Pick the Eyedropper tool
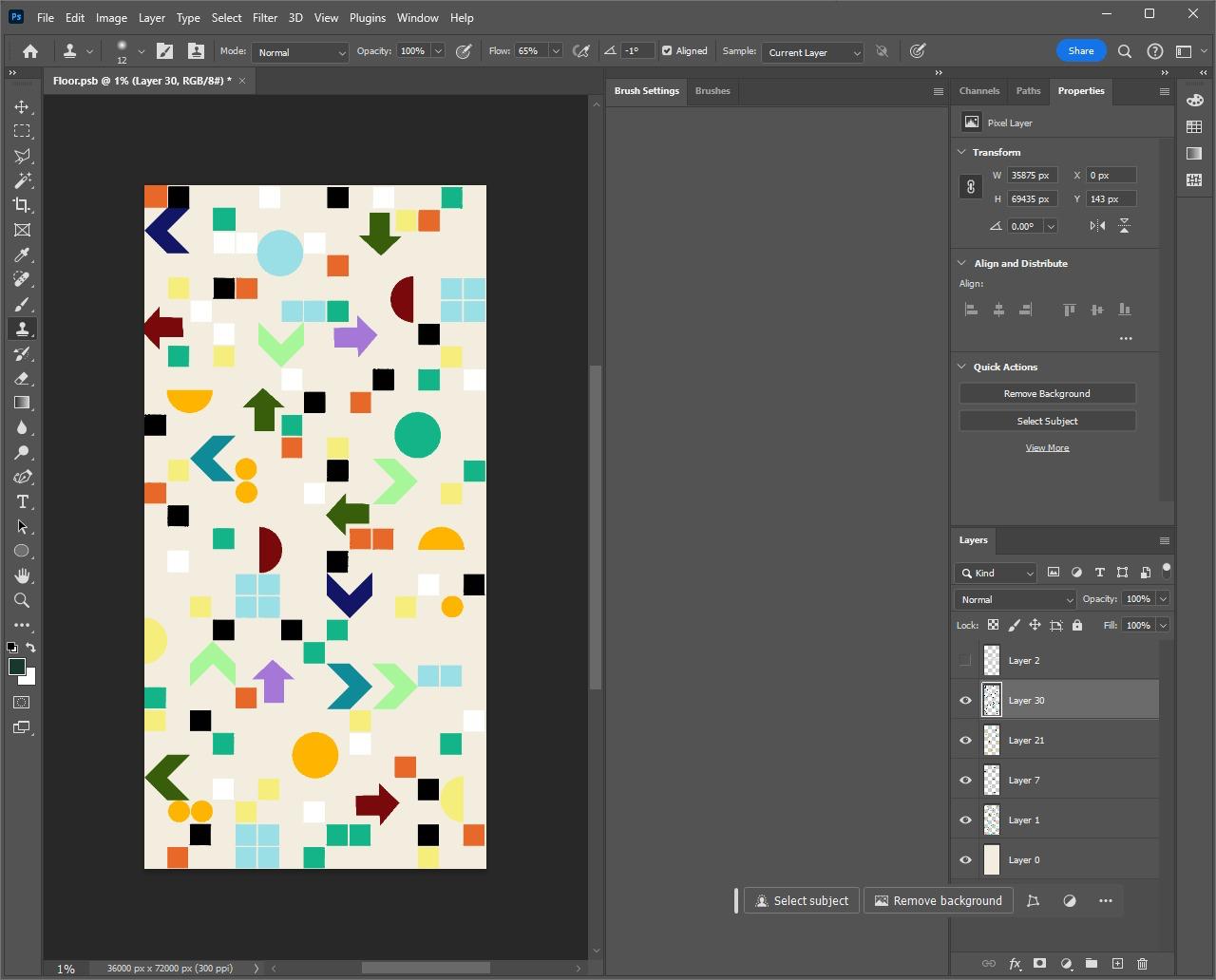Image resolution: width=1216 pixels, height=980 pixels. tap(22, 254)
